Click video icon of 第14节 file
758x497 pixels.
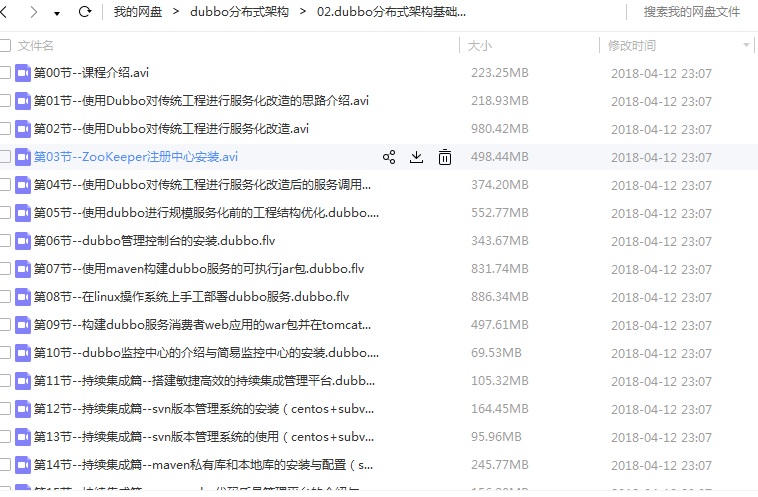[x=23, y=466]
